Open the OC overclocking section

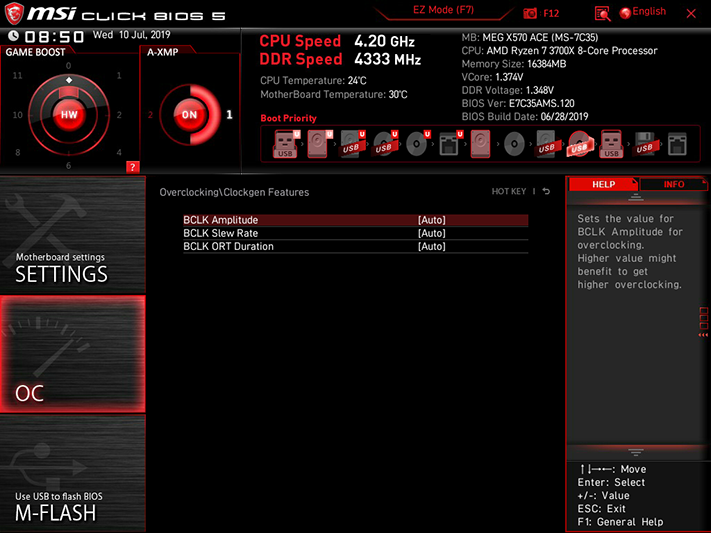[73, 354]
